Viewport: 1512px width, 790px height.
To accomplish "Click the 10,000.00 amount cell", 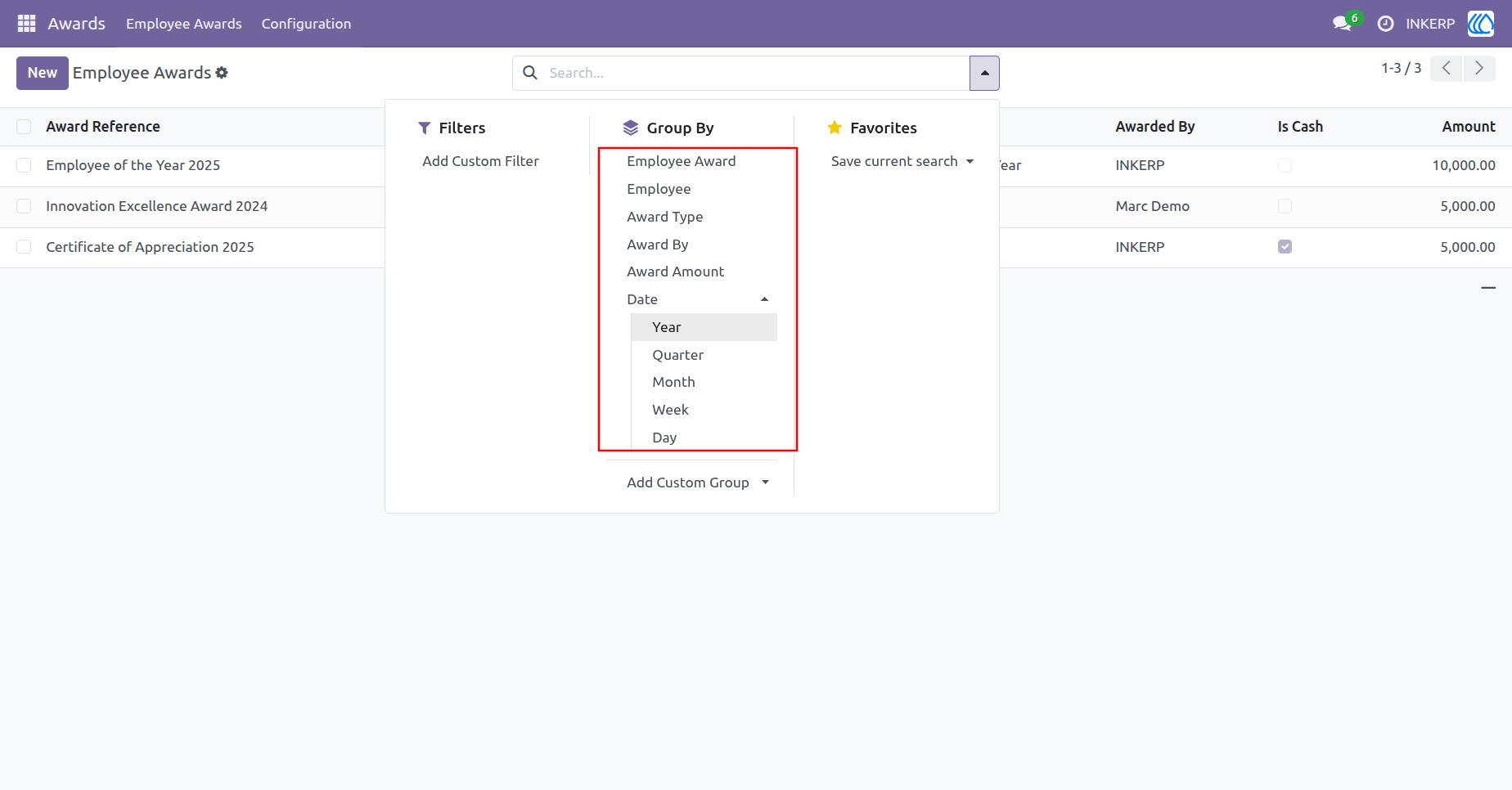I will (1464, 165).
